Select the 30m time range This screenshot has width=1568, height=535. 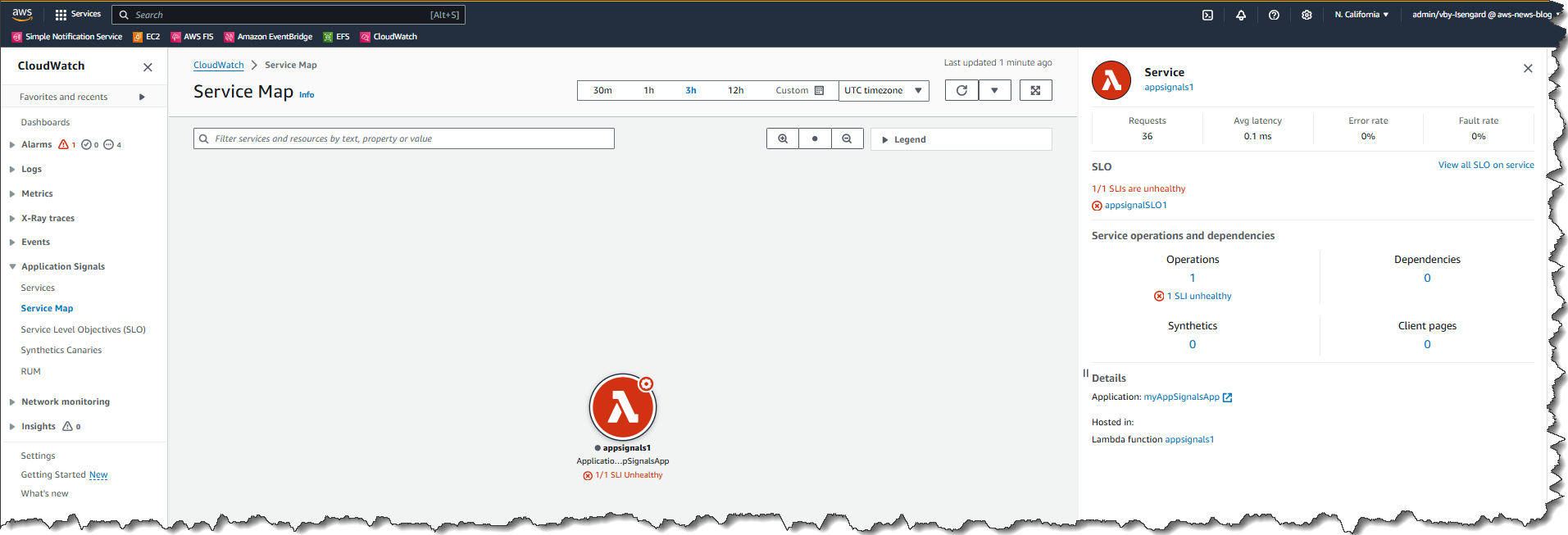(x=602, y=90)
